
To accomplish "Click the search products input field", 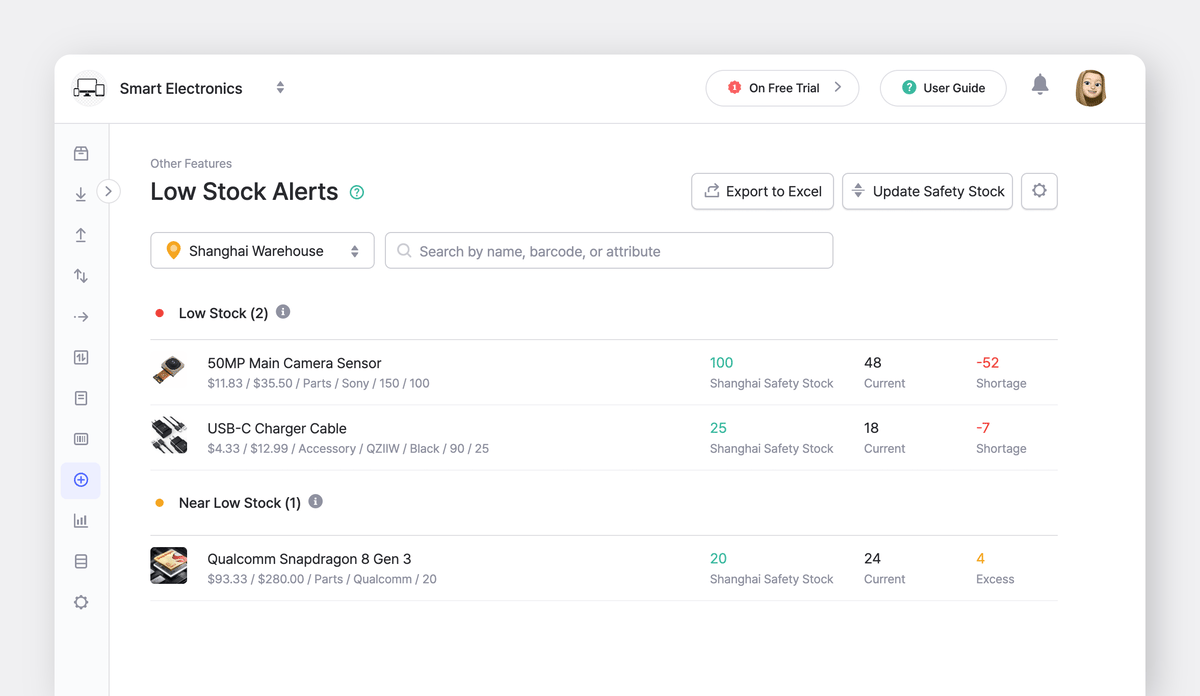I will [609, 250].
